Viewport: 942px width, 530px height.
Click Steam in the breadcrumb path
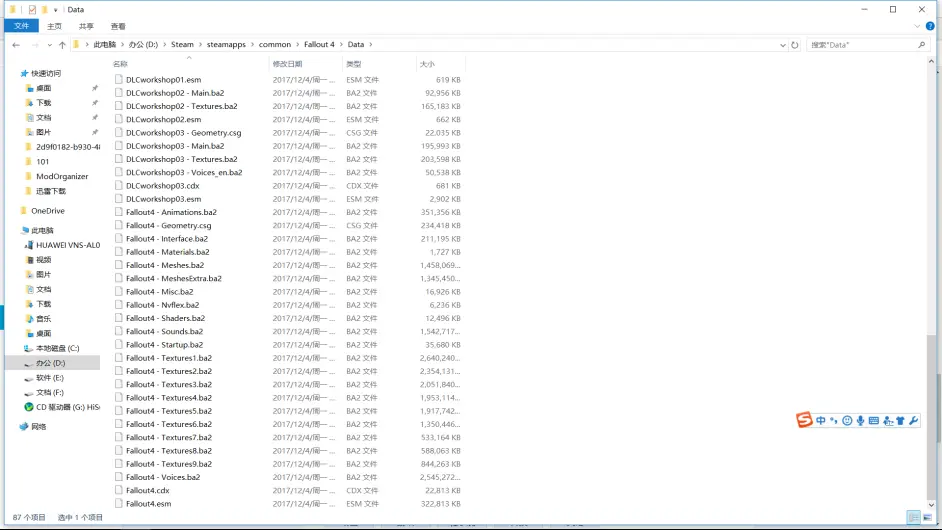pos(182,44)
